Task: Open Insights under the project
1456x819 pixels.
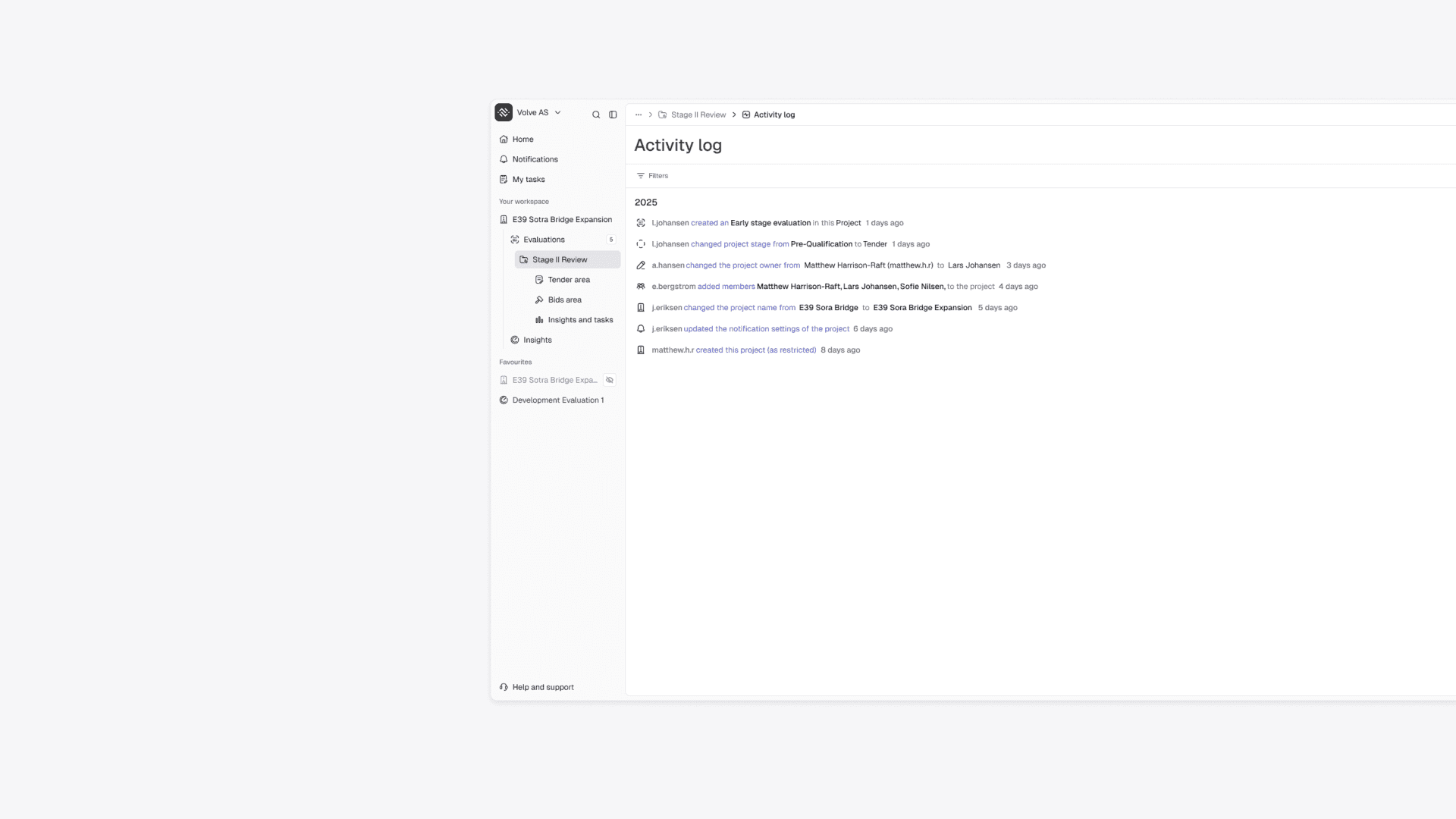Action: [537, 340]
